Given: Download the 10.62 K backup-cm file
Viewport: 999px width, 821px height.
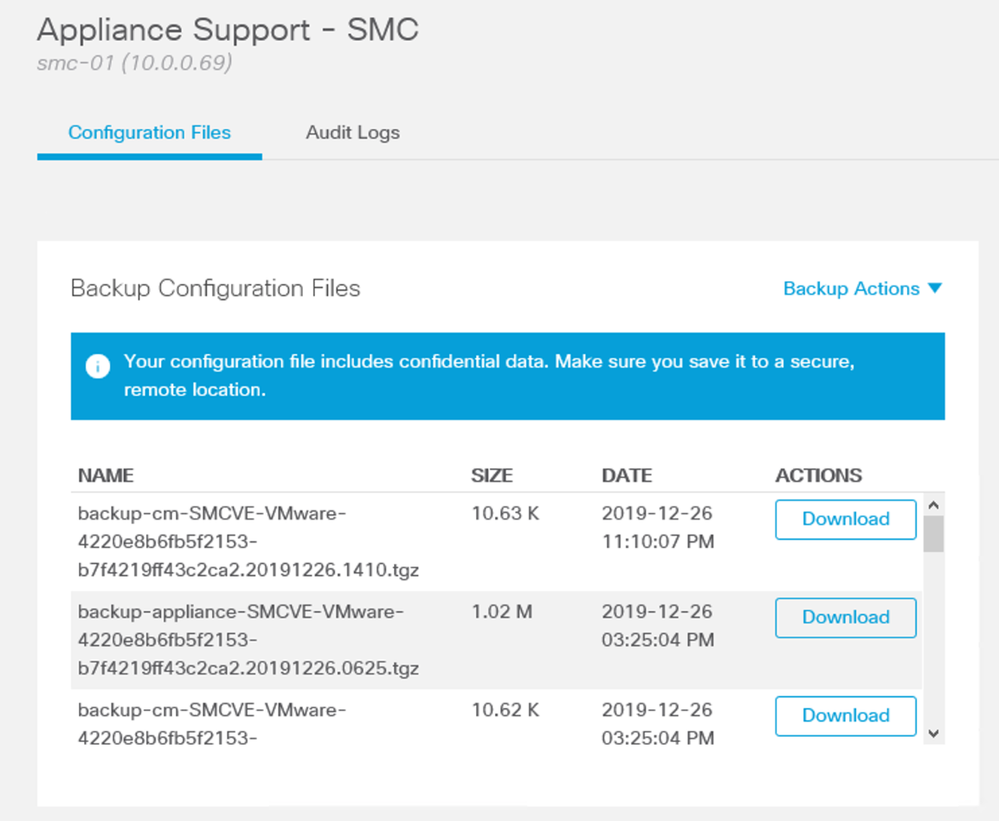Looking at the screenshot, I should coord(845,716).
